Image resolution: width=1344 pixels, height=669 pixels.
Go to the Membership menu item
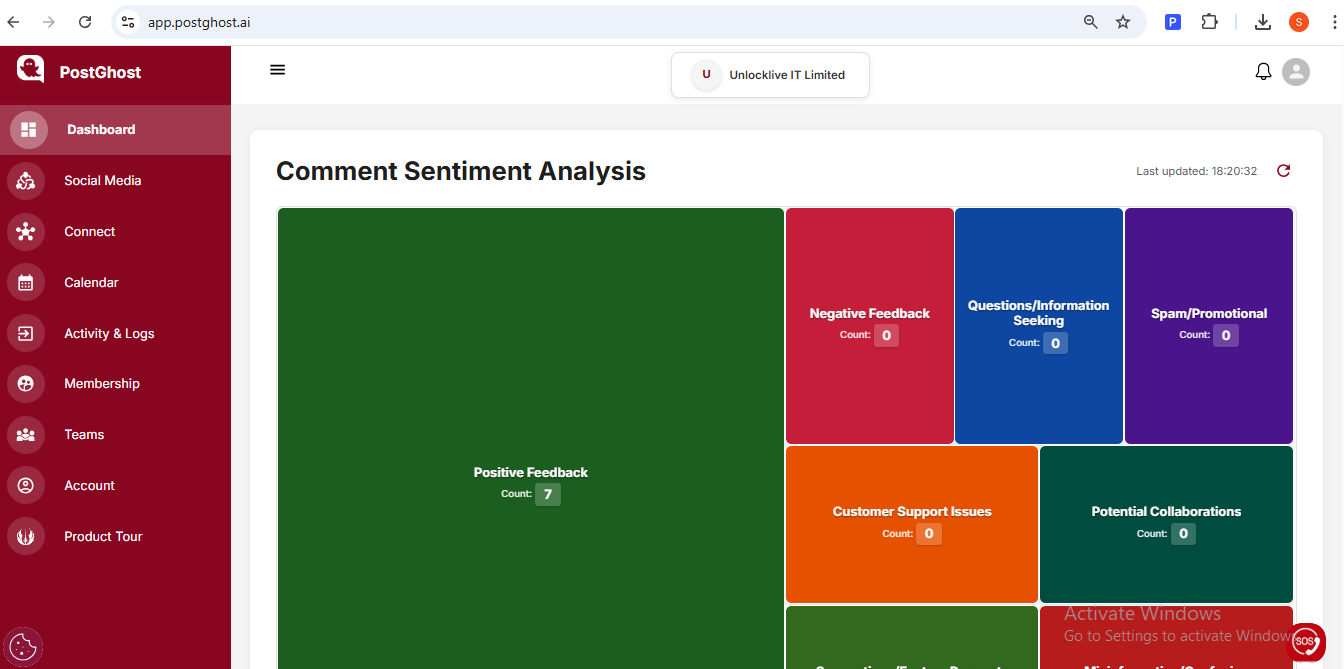102,384
